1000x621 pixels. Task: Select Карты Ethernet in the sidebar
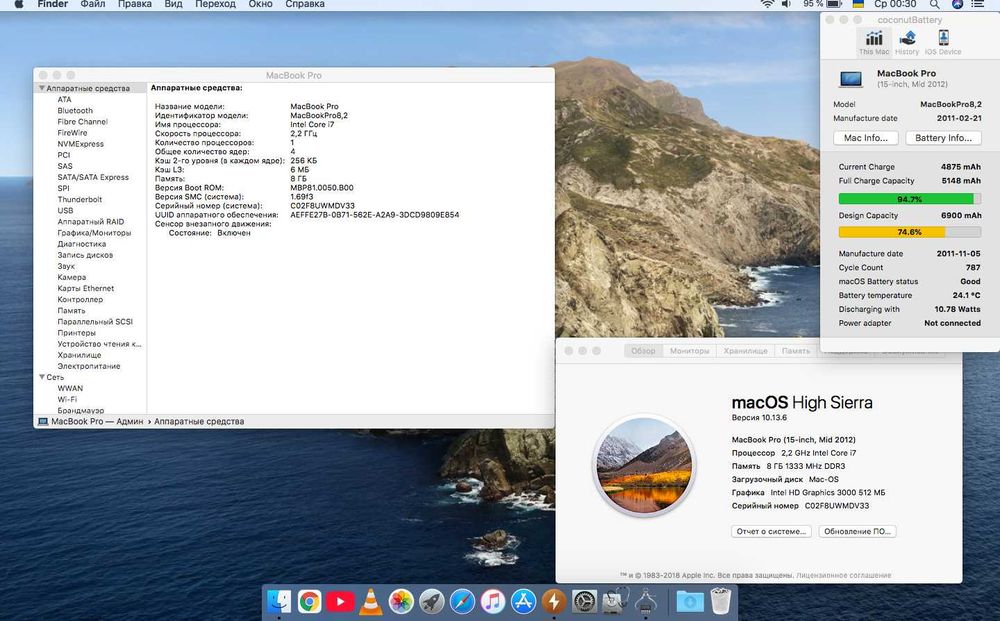(85, 288)
